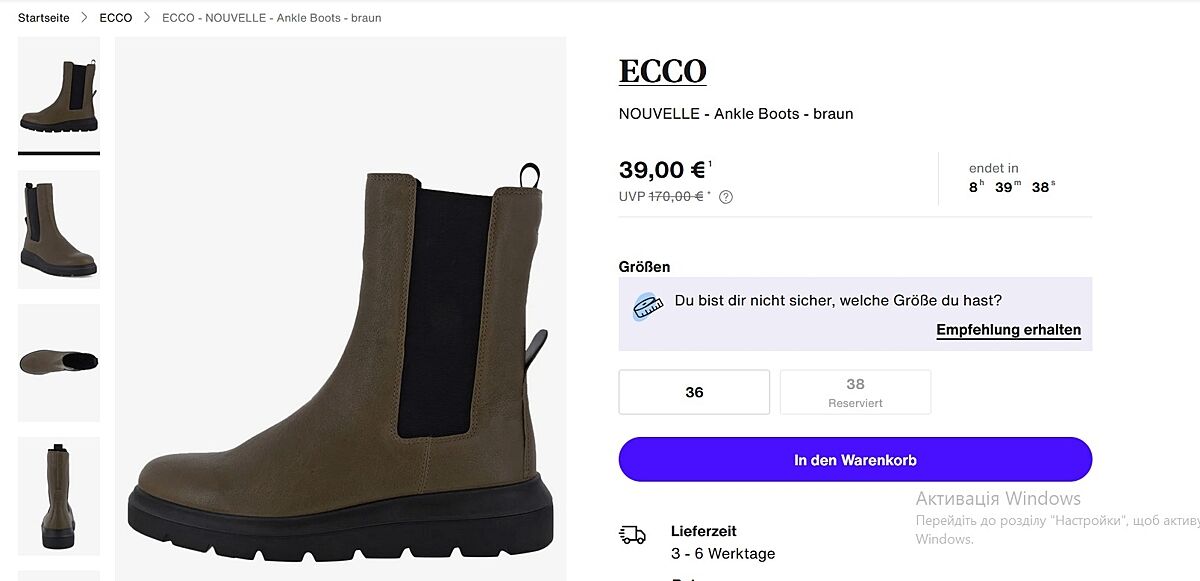This screenshot has height=581, width=1200.
Task: Open Empfehlung erhalten size recommendation
Action: pos(1008,330)
